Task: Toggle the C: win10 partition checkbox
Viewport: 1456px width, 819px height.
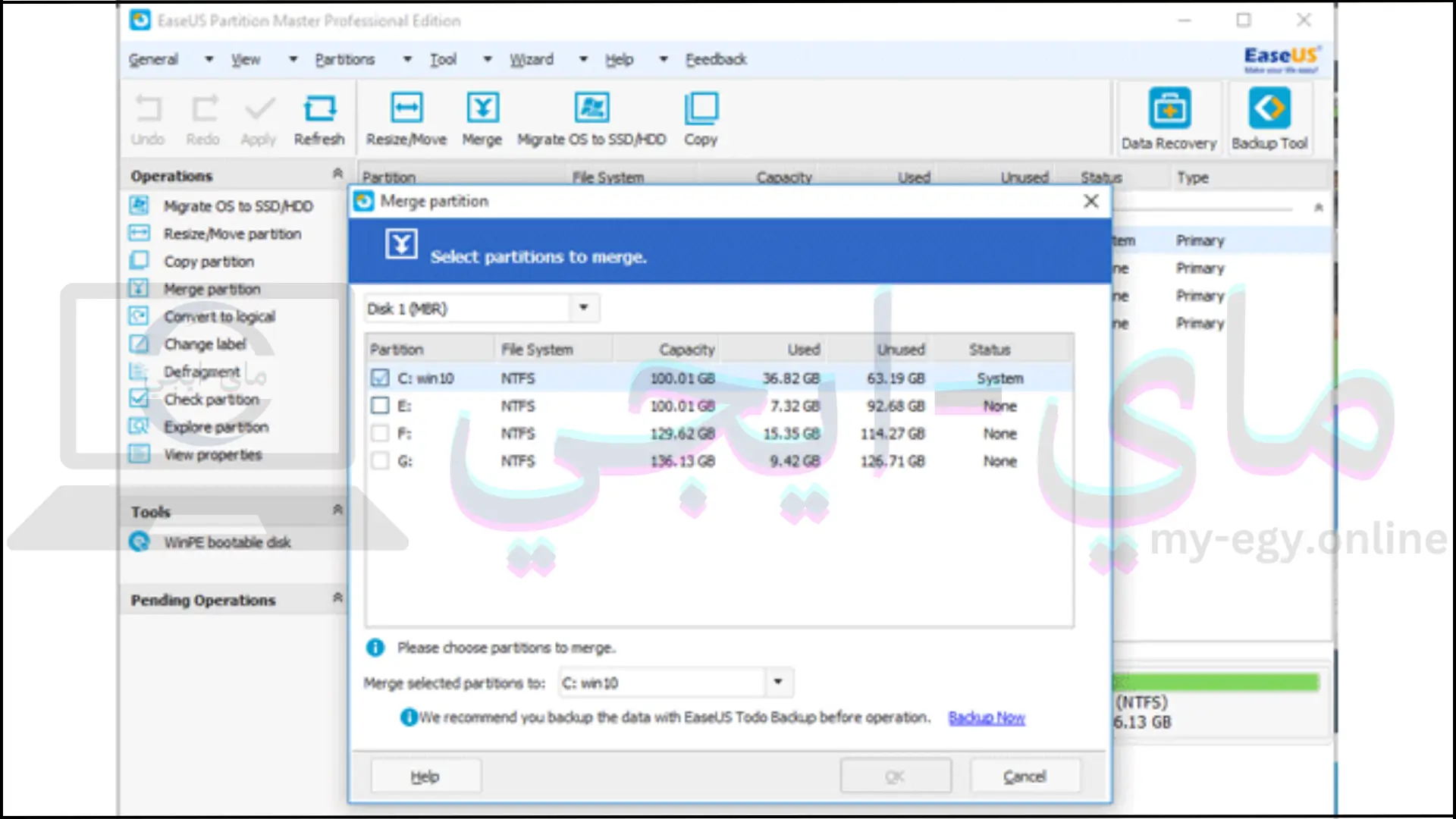Action: point(379,378)
